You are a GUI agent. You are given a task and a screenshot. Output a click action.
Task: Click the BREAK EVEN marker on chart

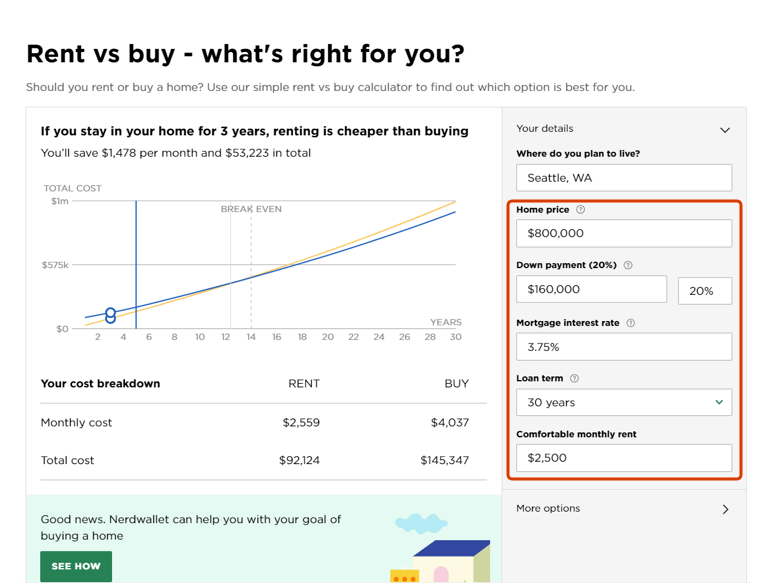pyautogui.click(x=251, y=209)
